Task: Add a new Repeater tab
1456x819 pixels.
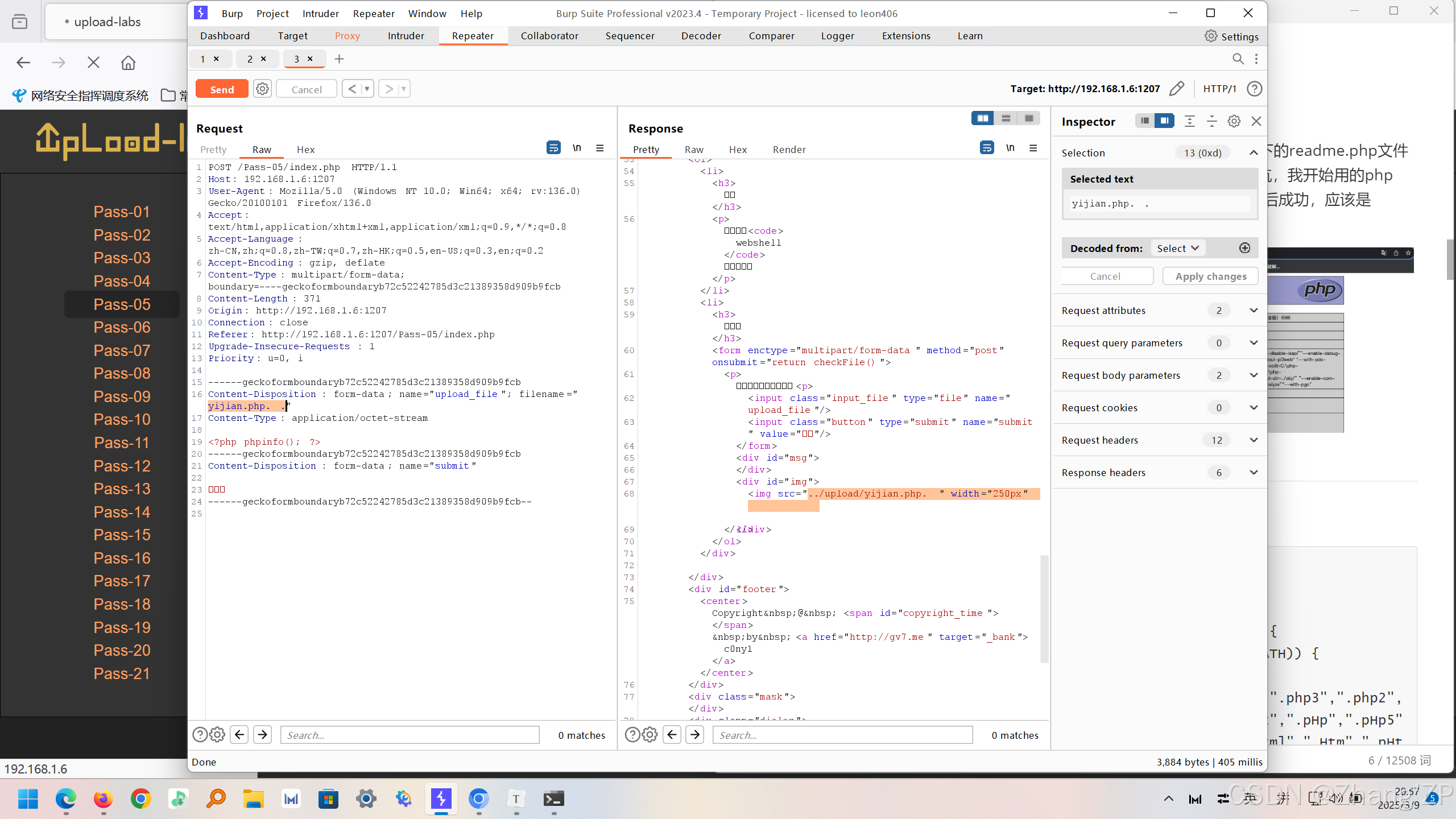Action: (340, 59)
